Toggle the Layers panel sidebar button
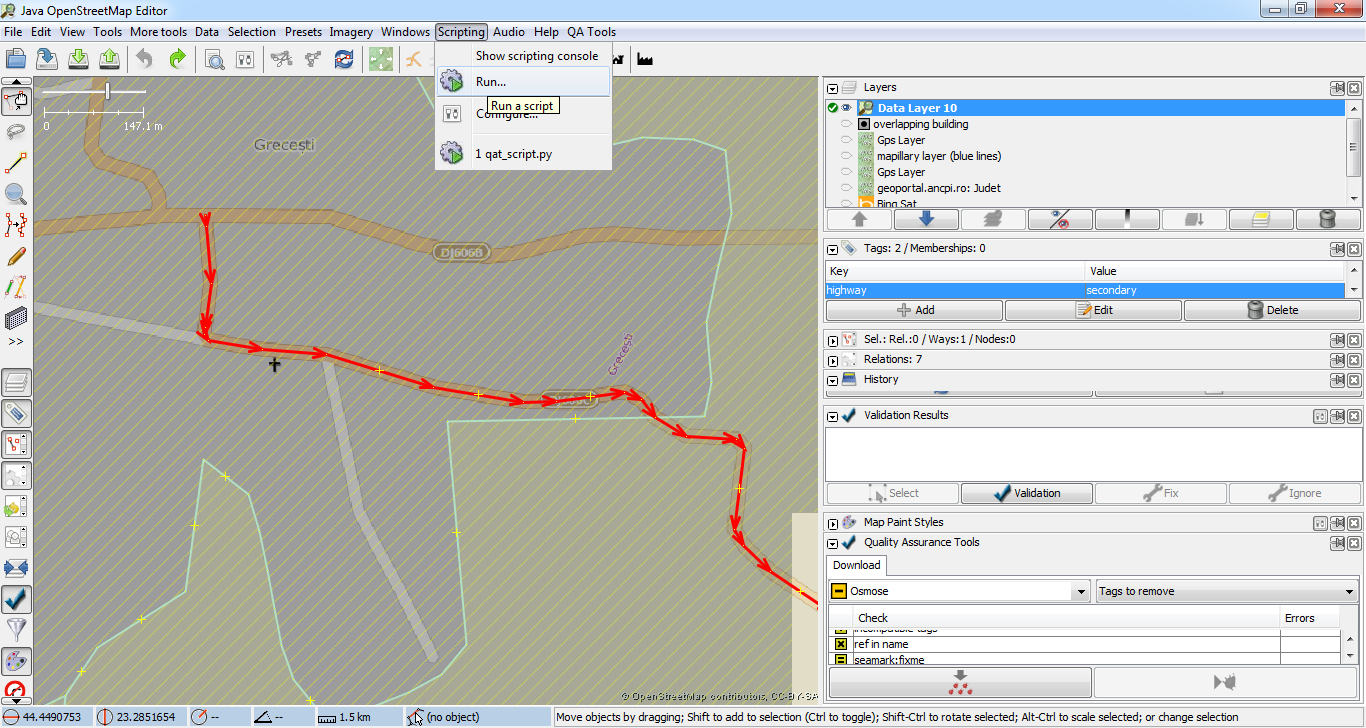Screen dimensions: 1366x728 point(17,382)
